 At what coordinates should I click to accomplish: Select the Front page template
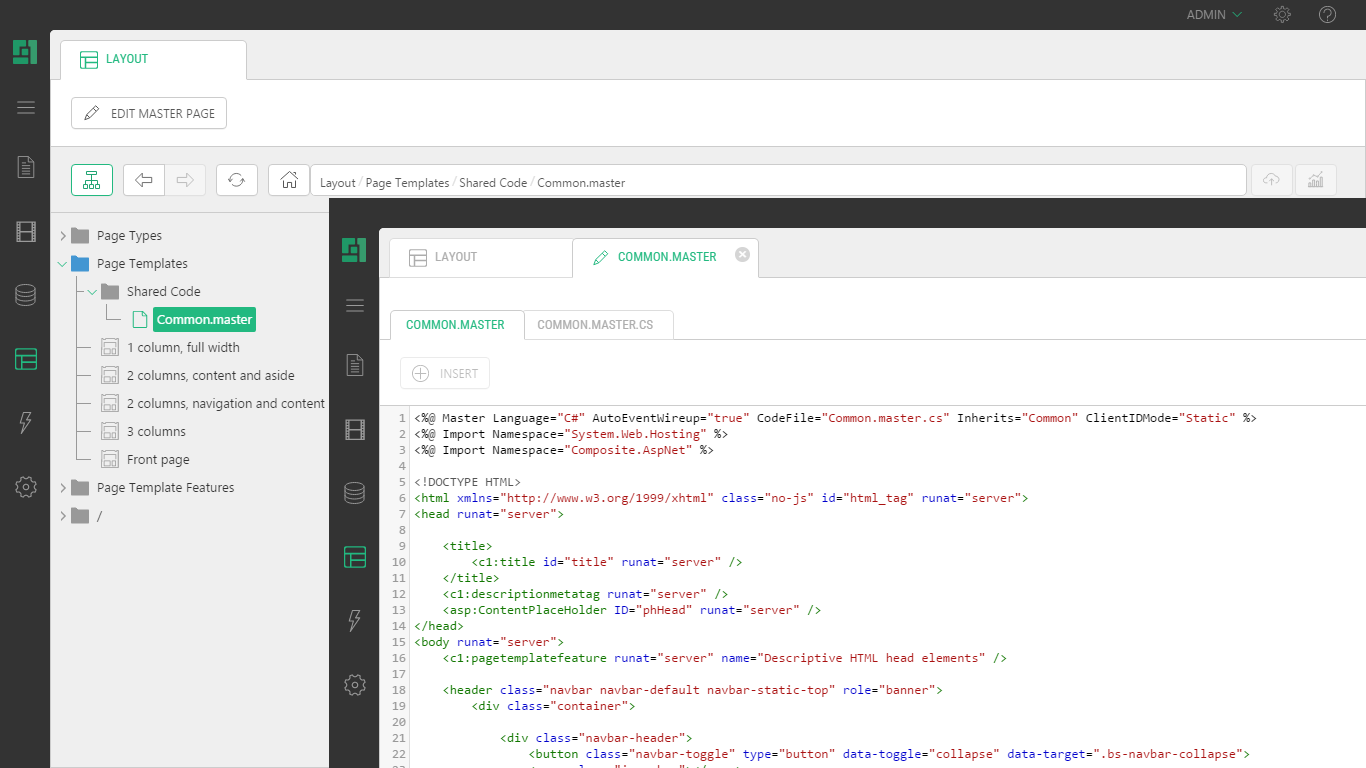(x=158, y=460)
